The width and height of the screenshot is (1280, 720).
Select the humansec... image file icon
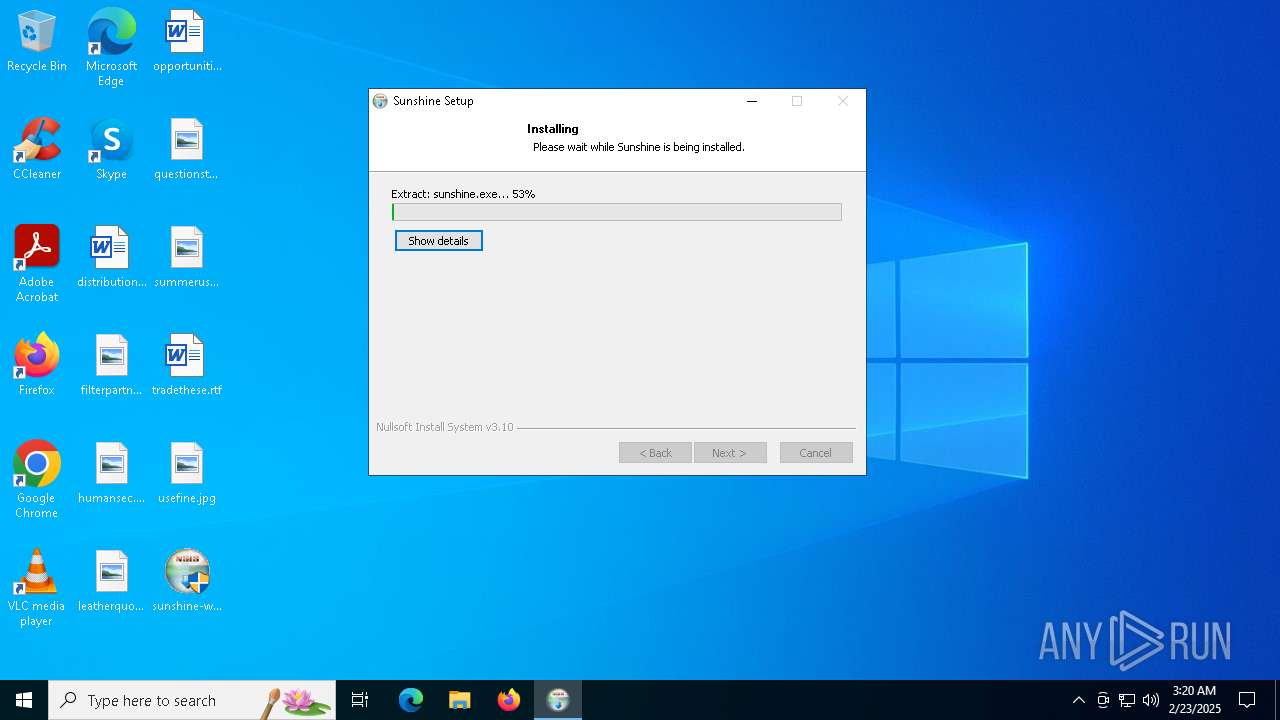(x=111, y=474)
